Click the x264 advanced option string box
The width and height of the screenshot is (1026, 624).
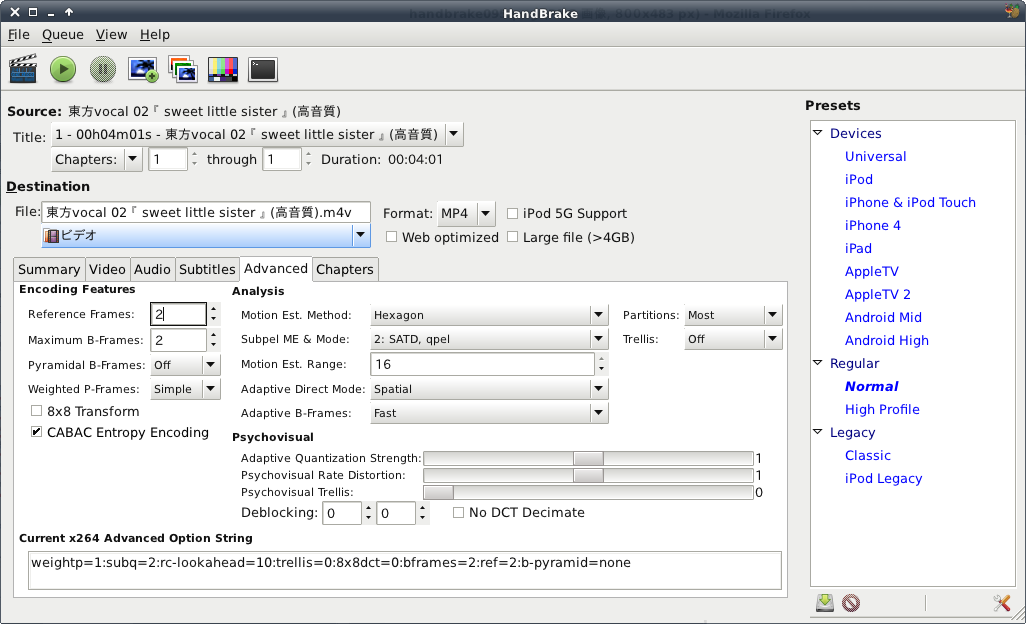[405, 570]
